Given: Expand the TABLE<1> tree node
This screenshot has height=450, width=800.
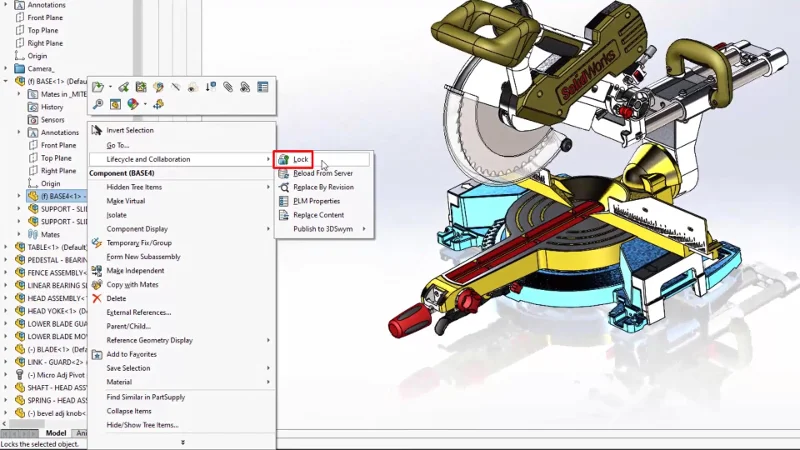Looking at the screenshot, I should (x=7, y=247).
